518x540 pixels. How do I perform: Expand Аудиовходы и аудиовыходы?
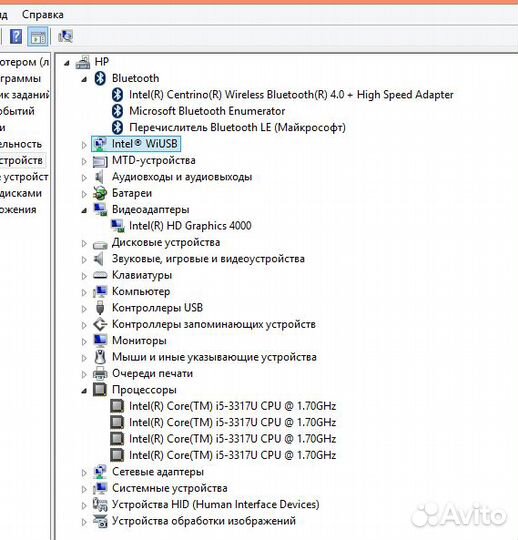(x=84, y=178)
